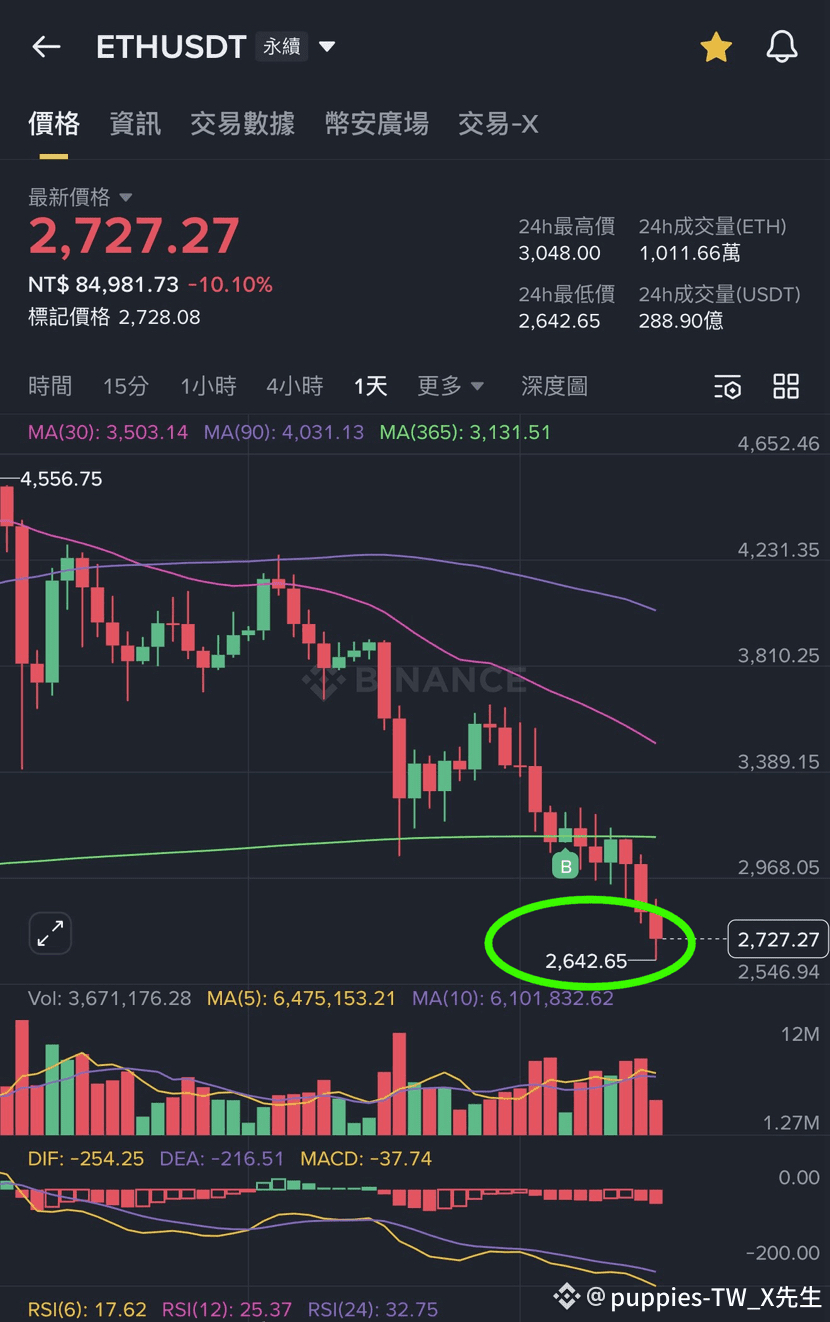
Task: Open the 幣安廣場 tab
Action: click(377, 124)
